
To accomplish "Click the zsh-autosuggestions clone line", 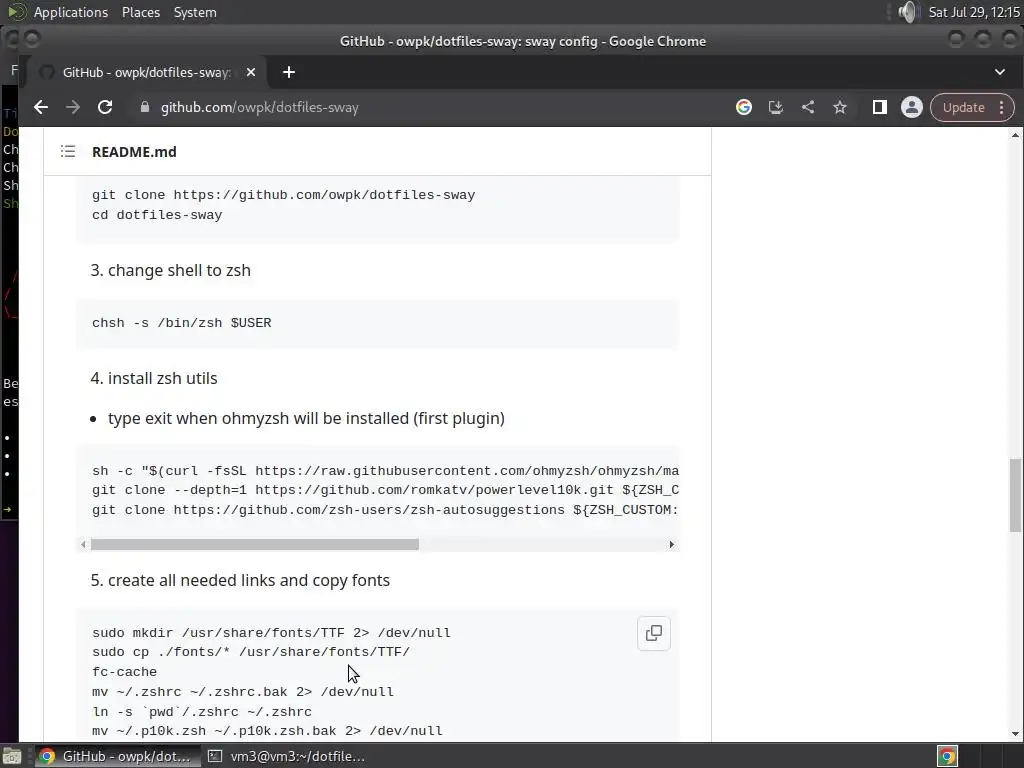I will click(x=385, y=509).
